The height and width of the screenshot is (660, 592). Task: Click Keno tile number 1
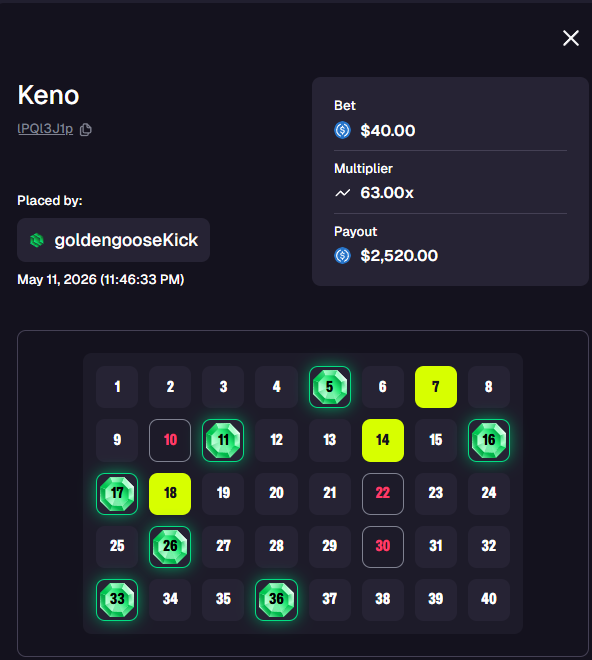117,387
